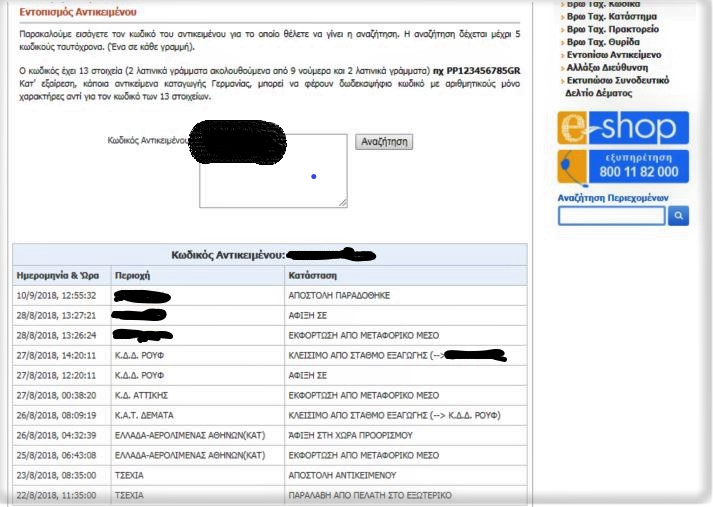
Task: Select the date cell 25/8/2018, 06:43:08
Action: pyautogui.click(x=56, y=456)
